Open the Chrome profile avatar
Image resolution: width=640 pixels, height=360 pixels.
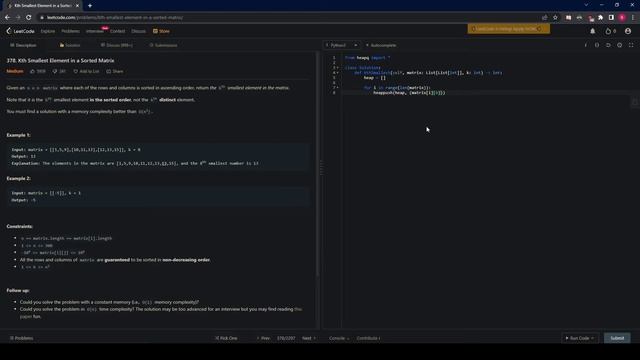click(622, 18)
